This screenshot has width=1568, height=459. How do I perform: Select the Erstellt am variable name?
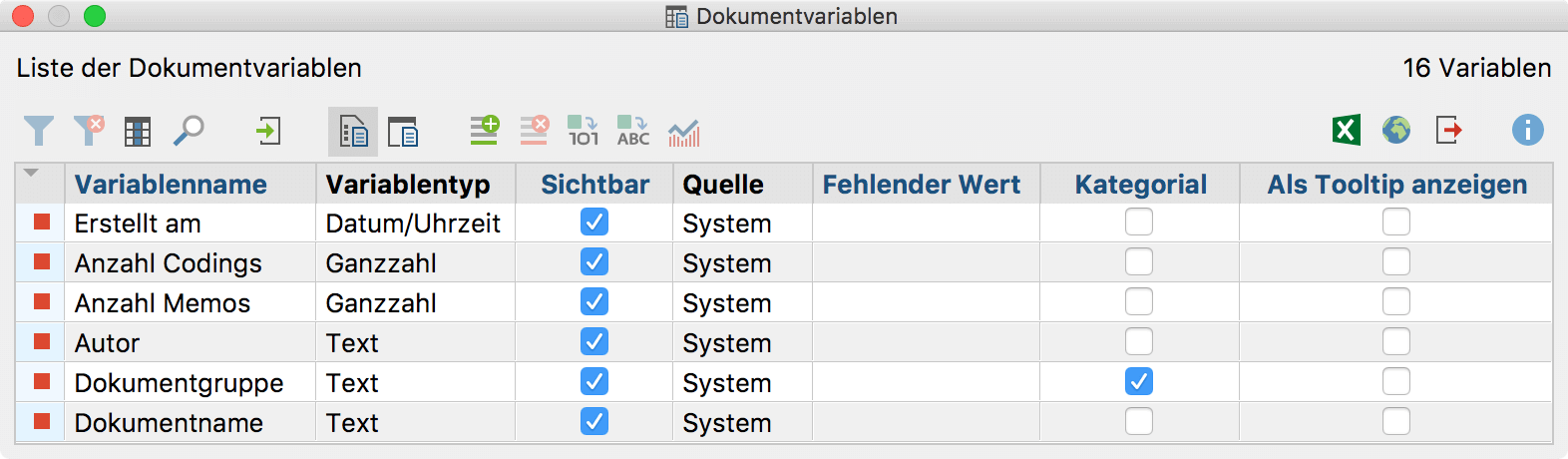[138, 224]
